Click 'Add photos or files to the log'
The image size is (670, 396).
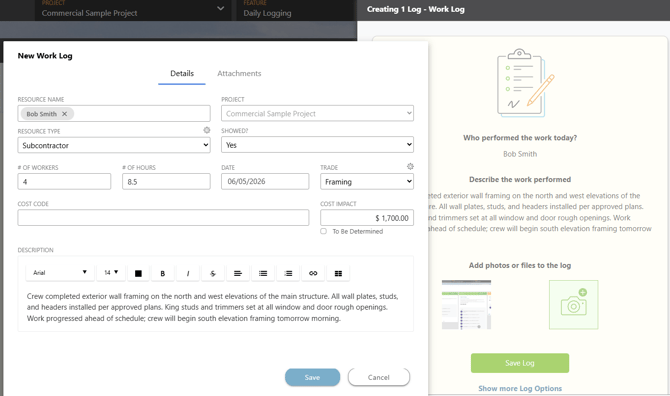tap(520, 265)
